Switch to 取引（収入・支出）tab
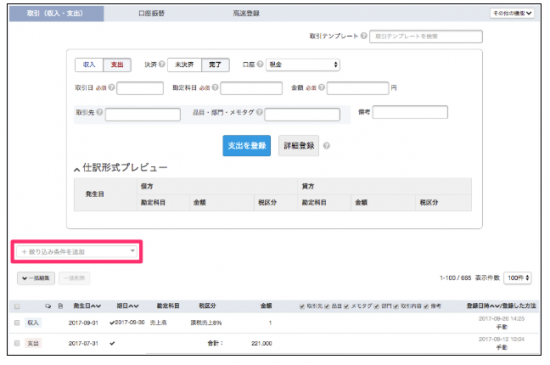Screen dimensions: 550x365 56,13
